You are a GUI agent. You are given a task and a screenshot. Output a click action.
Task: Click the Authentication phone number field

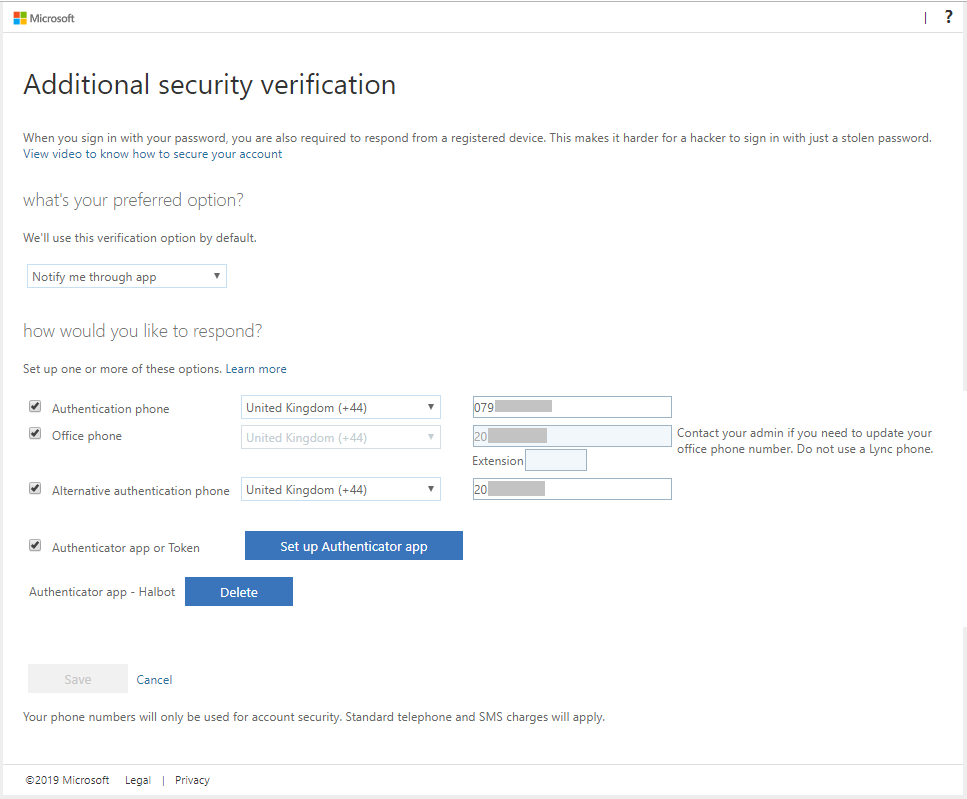coord(571,406)
